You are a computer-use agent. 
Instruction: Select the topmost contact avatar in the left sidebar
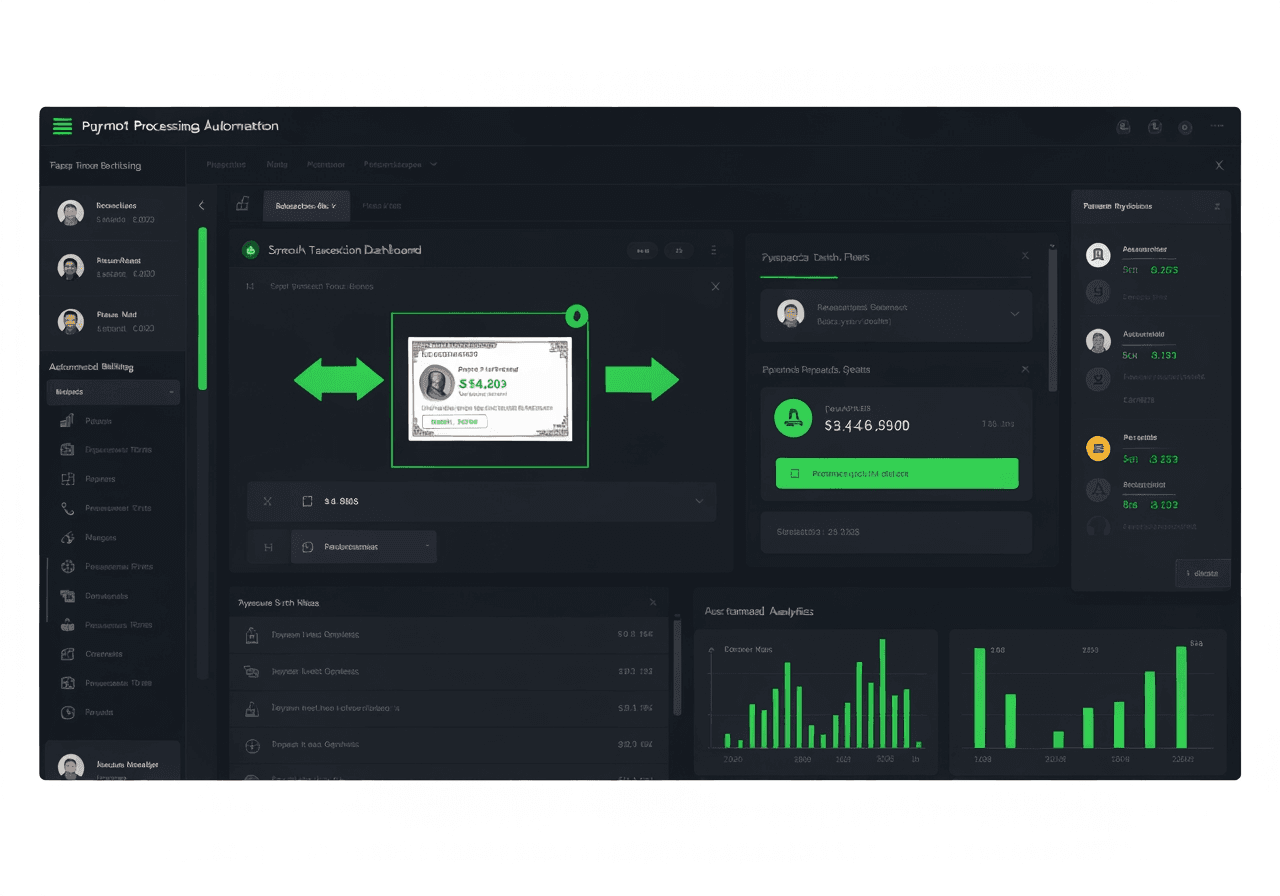tap(70, 212)
